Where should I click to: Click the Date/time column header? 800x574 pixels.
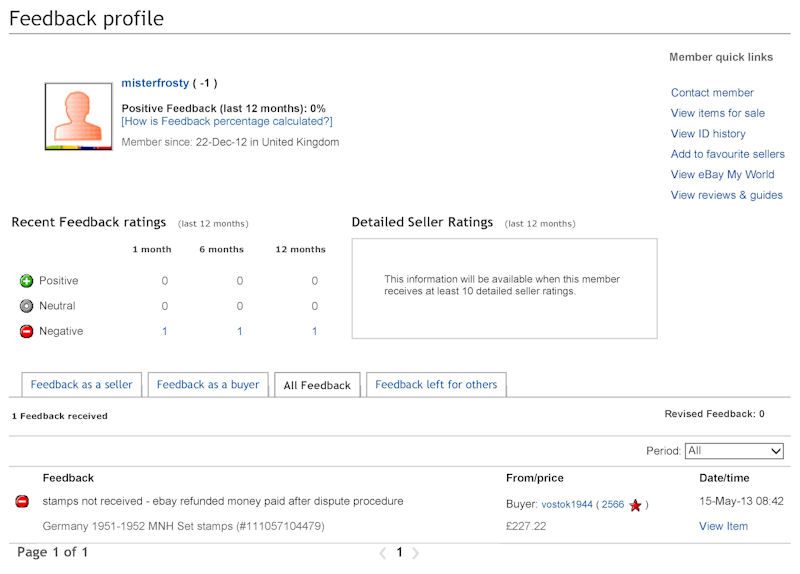pyautogui.click(x=724, y=479)
